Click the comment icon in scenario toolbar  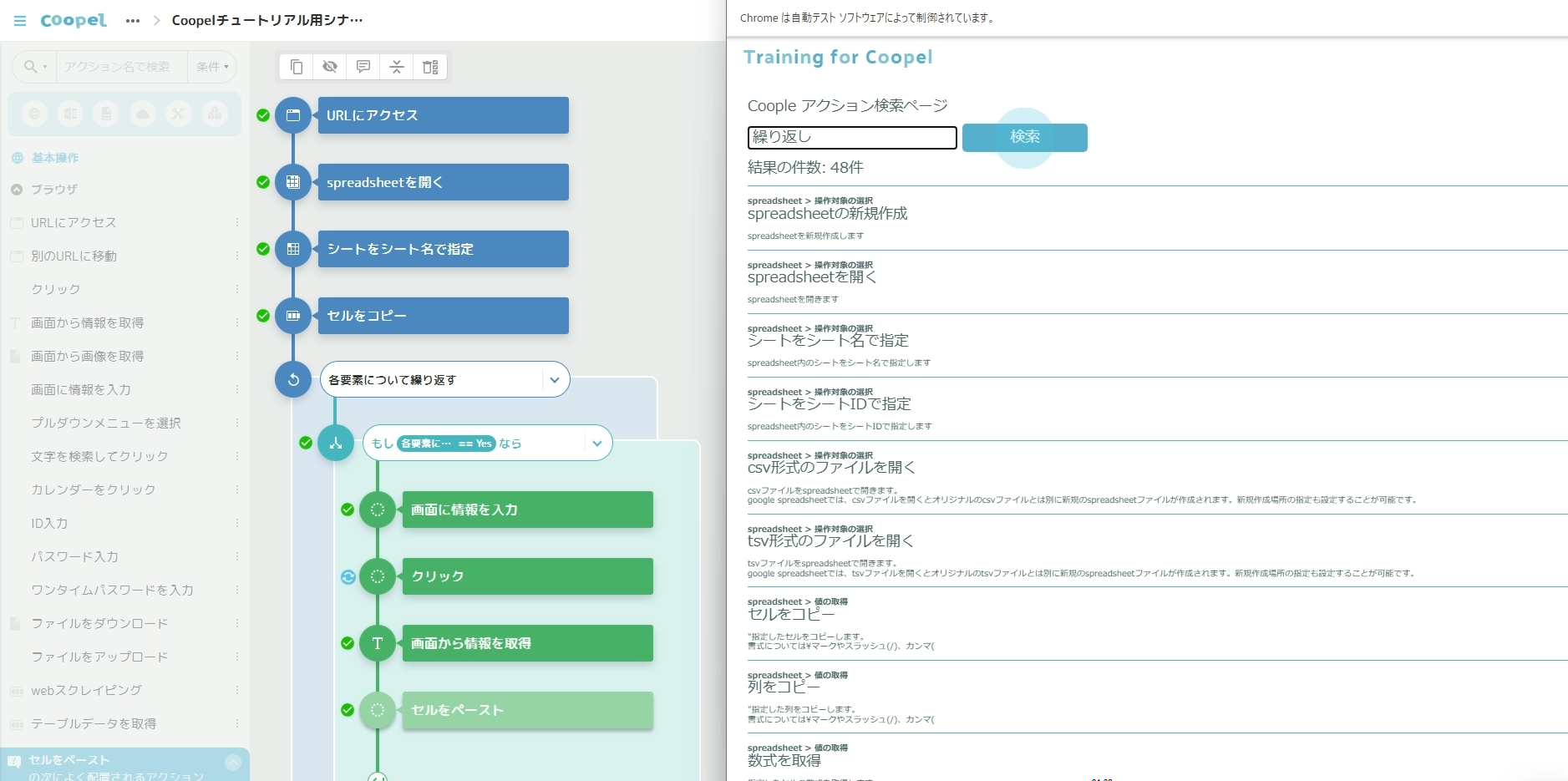coord(363,67)
